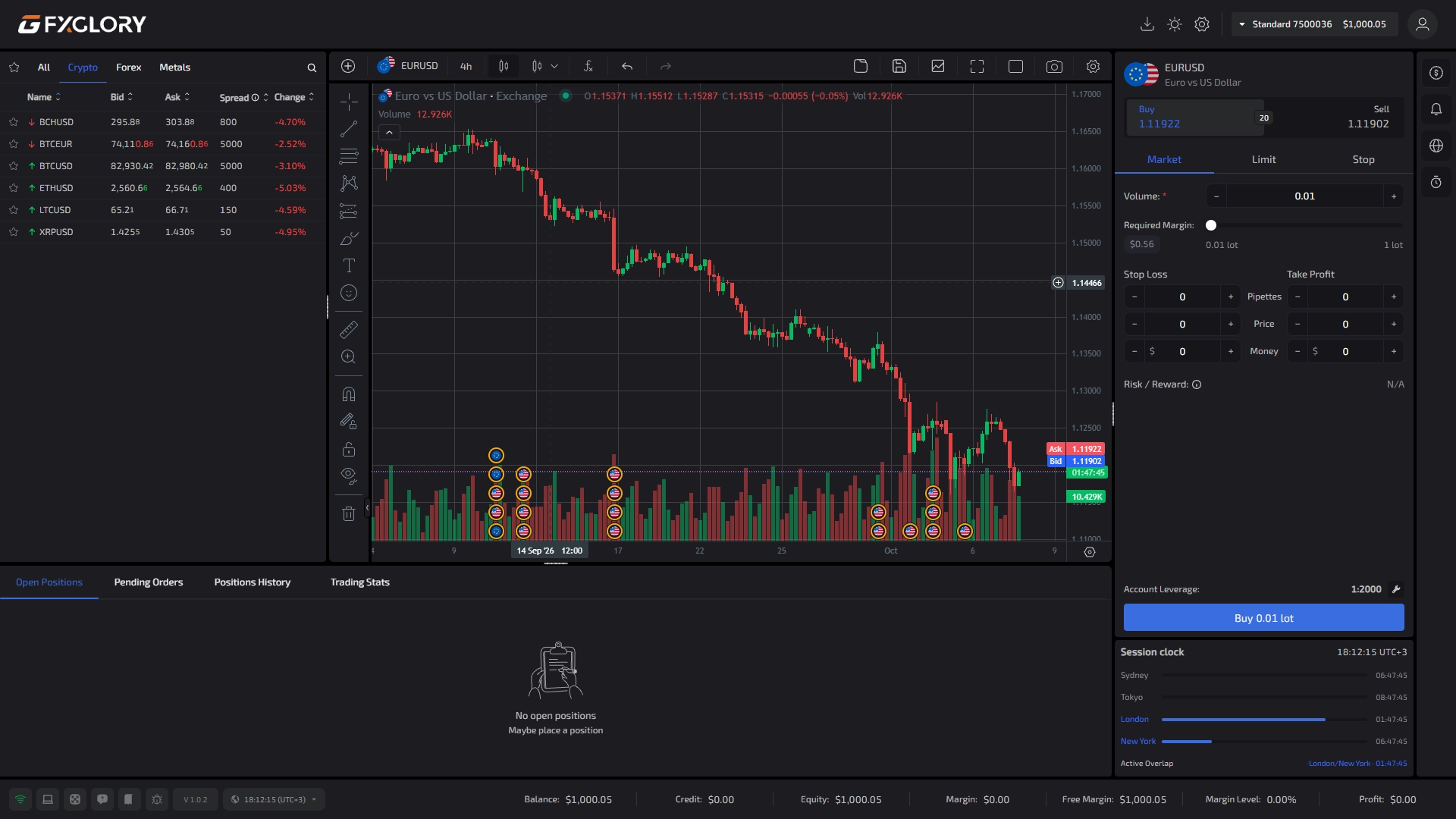Open the 4h timeframe selector
The image size is (1456, 819).
click(x=466, y=66)
